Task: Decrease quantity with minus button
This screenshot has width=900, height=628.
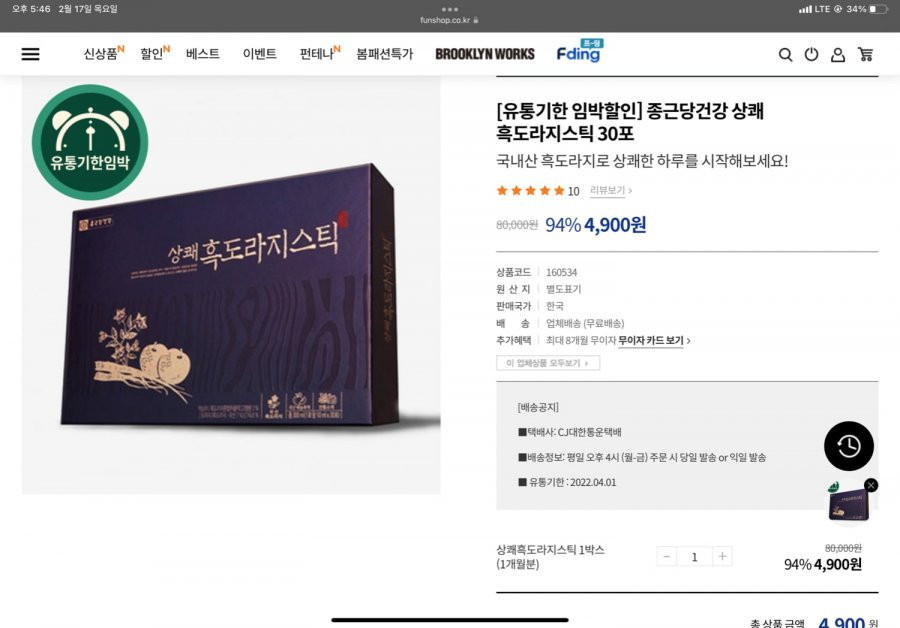Action: [666, 556]
